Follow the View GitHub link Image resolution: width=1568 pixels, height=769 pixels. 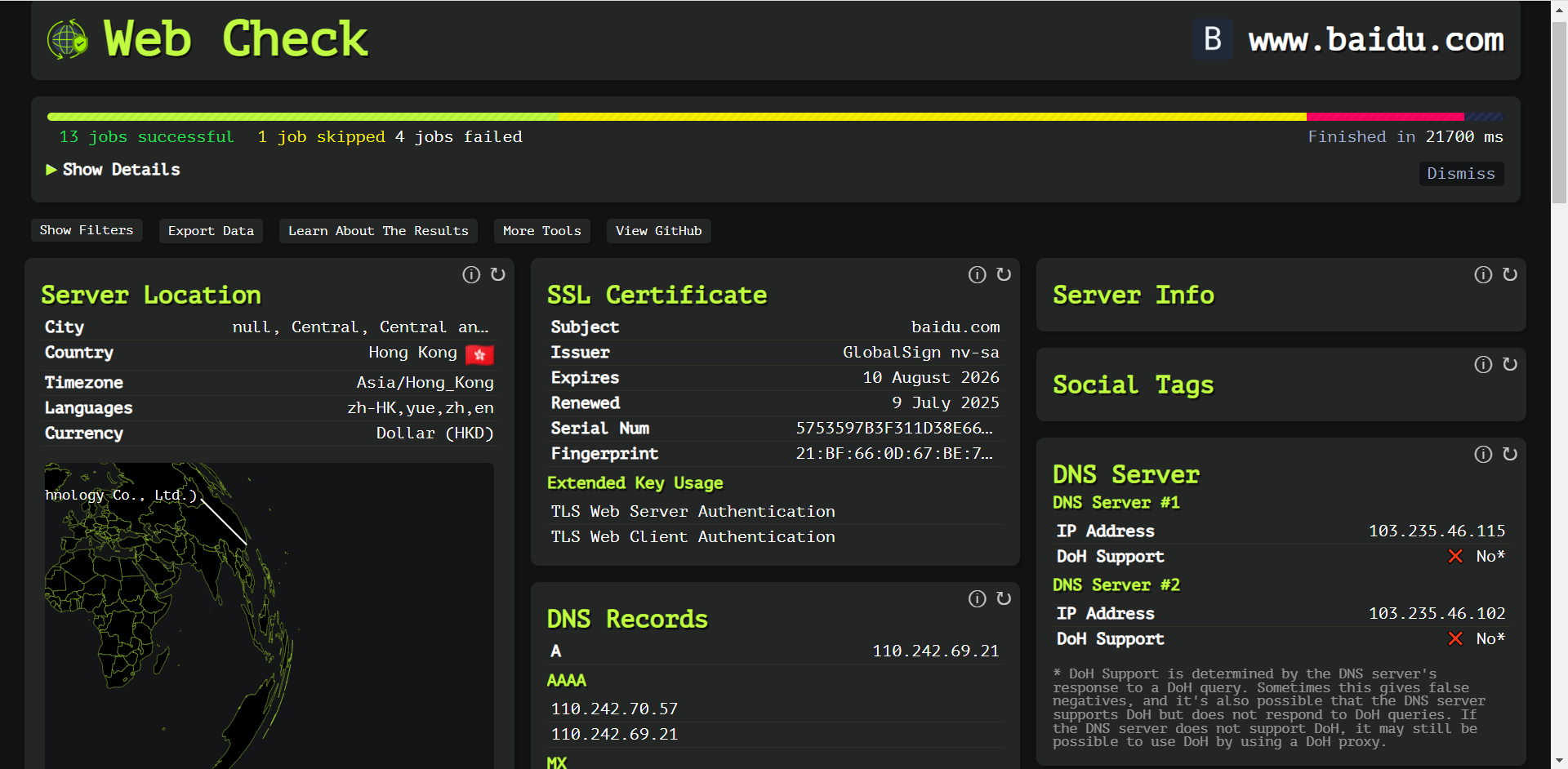coord(658,231)
